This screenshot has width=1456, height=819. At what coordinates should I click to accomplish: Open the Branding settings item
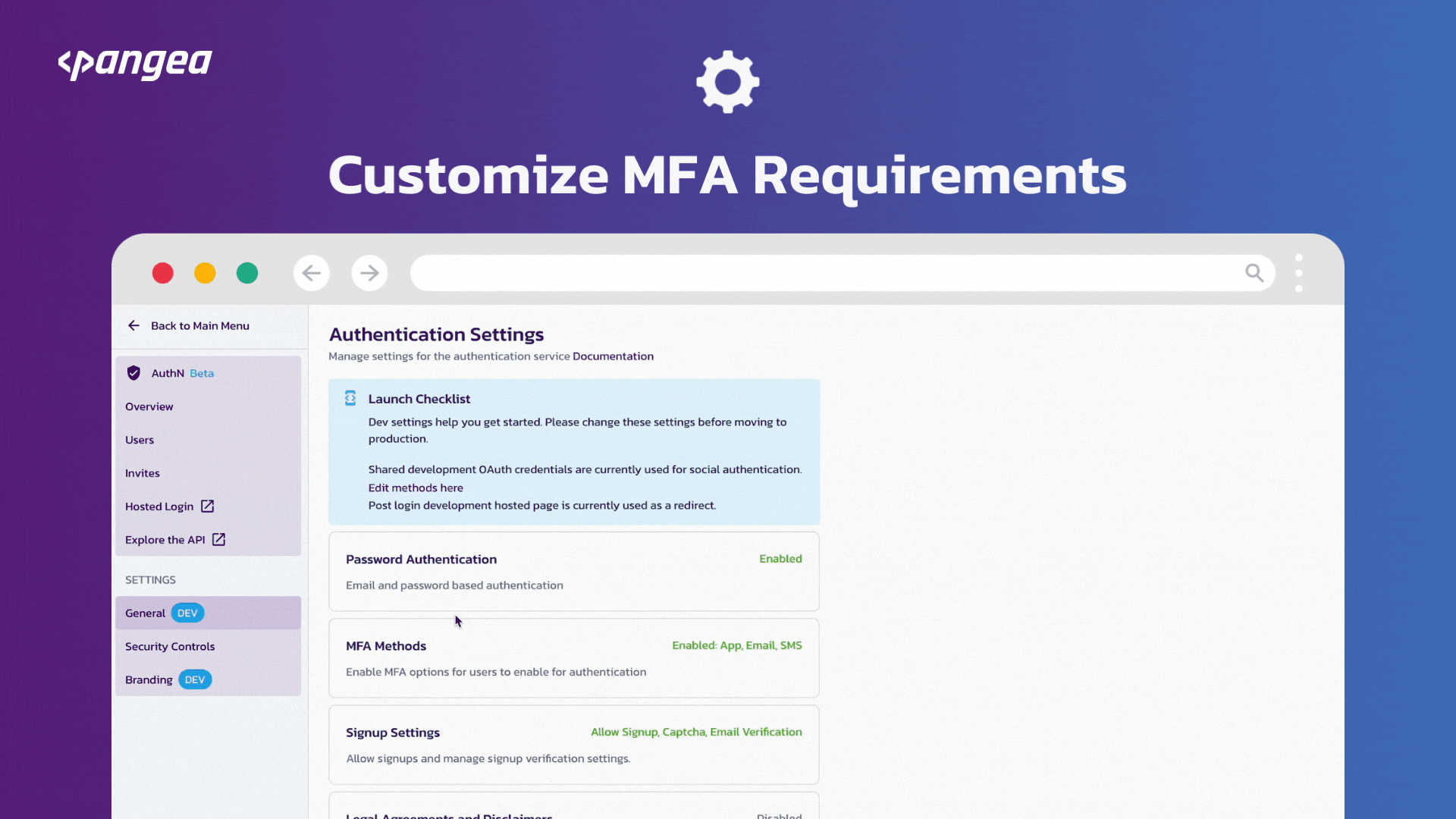(x=208, y=679)
